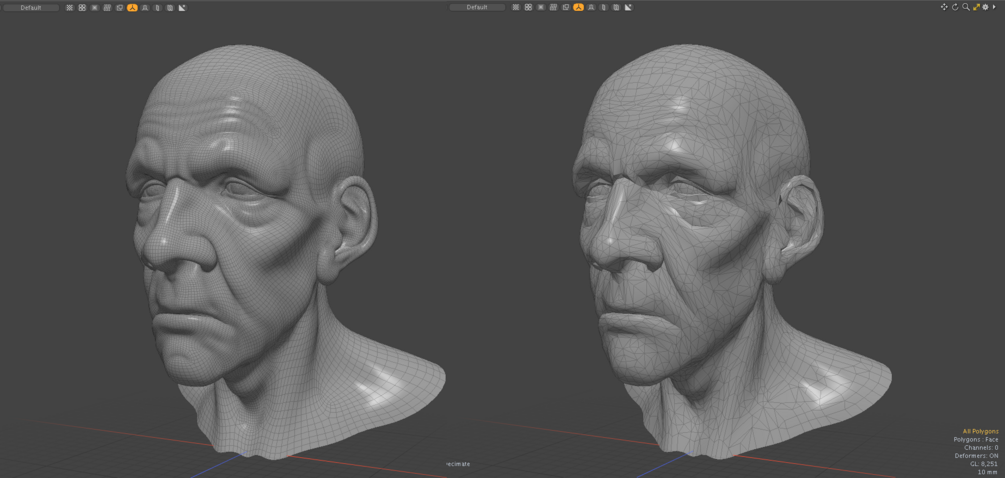Click the four-squares layout icon in left viewport
Image resolution: width=1005 pixels, height=478 pixels.
coord(82,8)
